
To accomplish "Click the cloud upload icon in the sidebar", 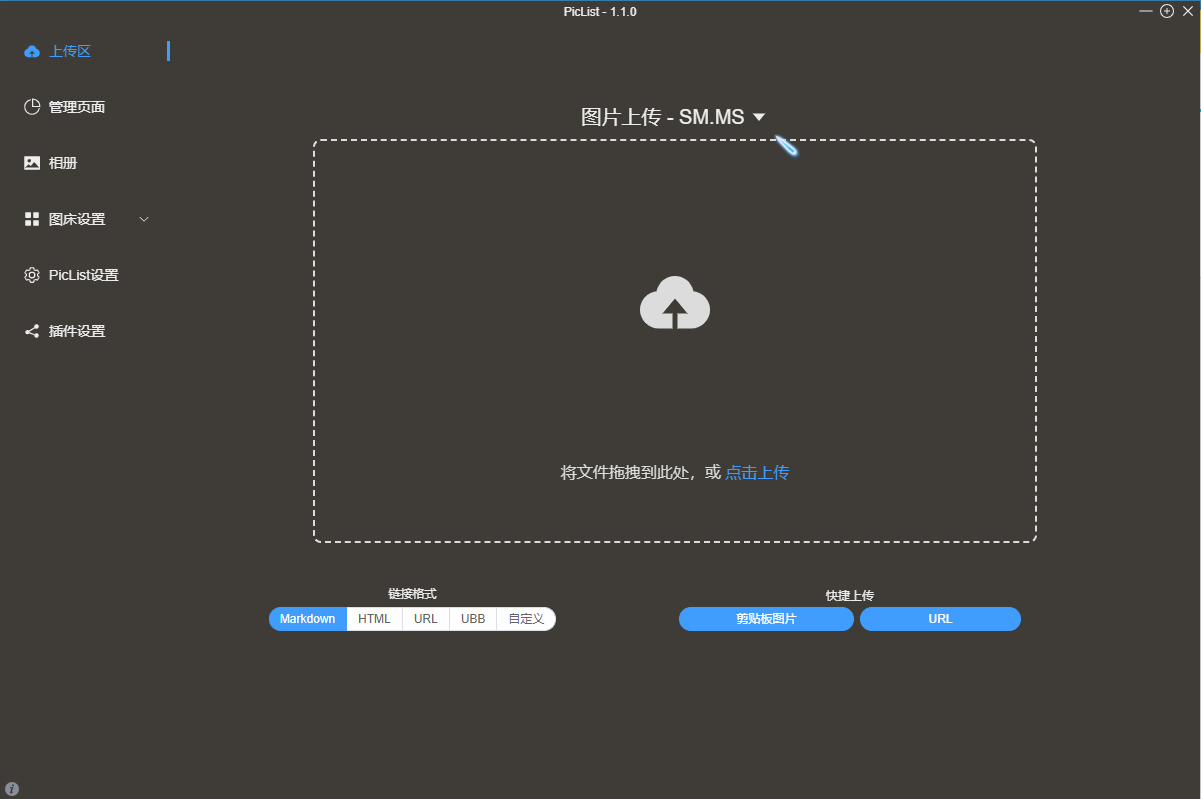I will coord(32,51).
